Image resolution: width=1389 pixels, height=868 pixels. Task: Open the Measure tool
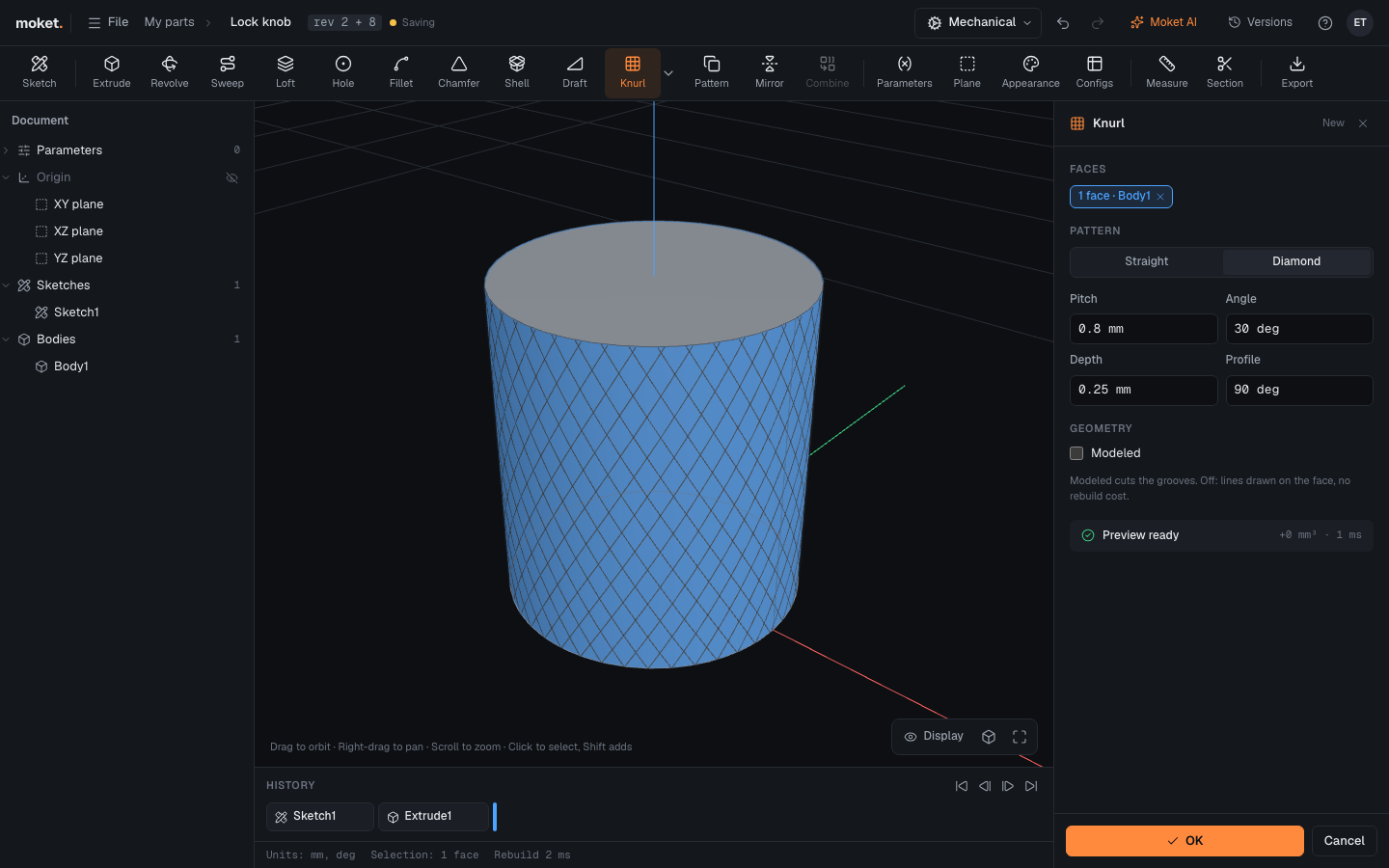point(1167,72)
